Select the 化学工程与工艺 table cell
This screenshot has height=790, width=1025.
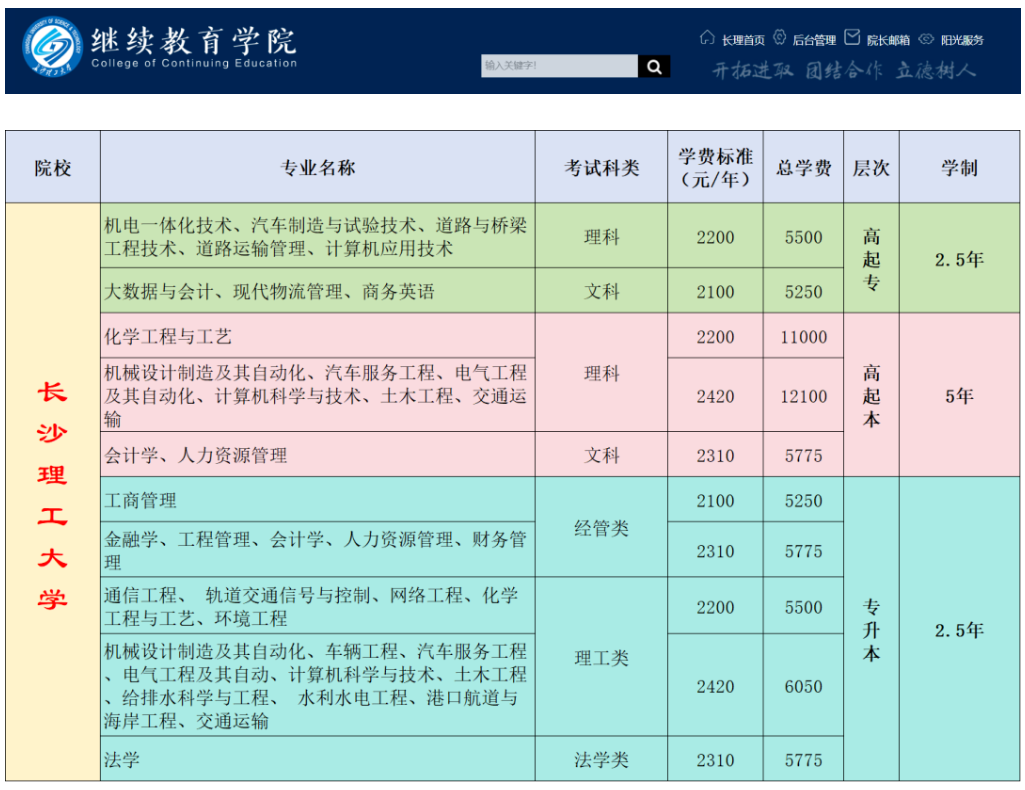tap(318, 336)
